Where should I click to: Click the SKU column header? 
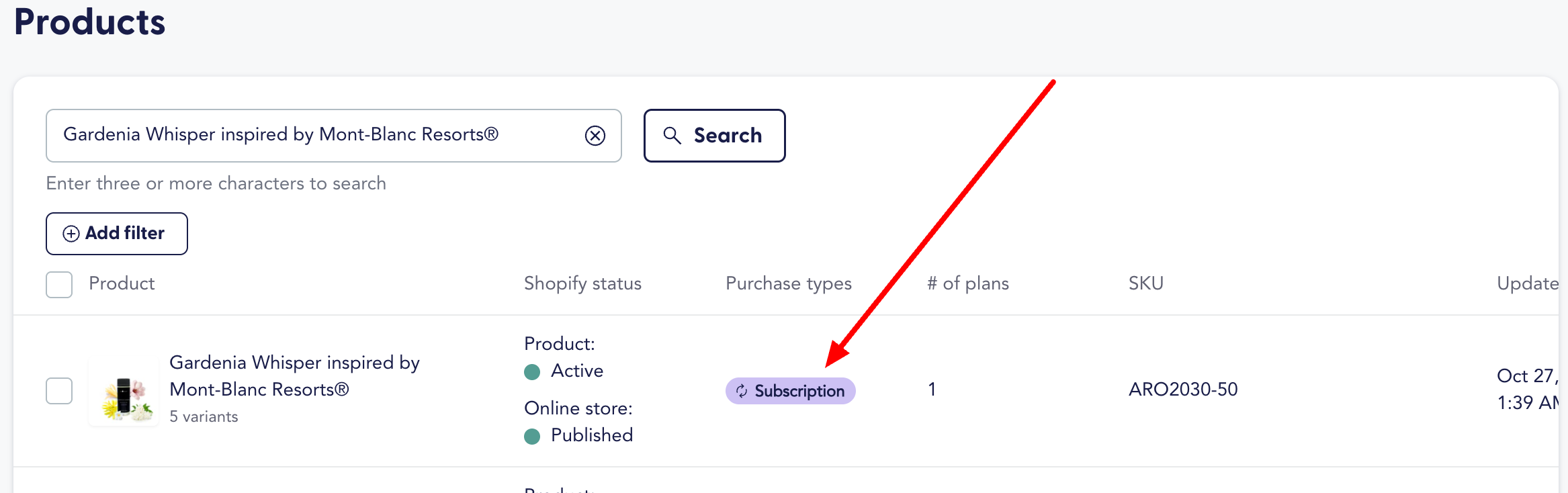pyautogui.click(x=1145, y=283)
